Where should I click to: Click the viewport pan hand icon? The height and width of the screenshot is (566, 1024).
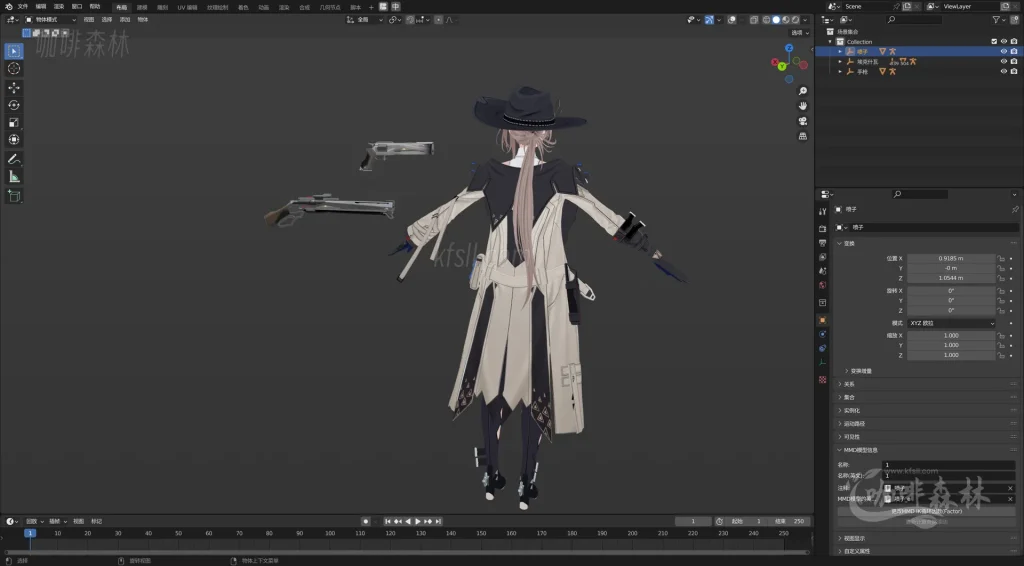pyautogui.click(x=803, y=106)
